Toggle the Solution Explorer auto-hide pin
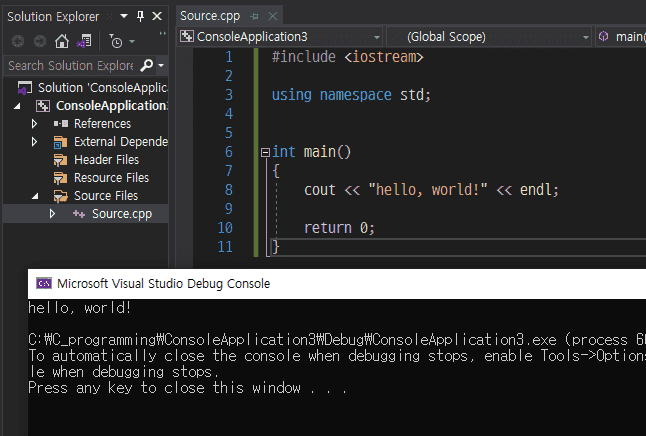Screen dimensions: 646x436 pos(140,16)
